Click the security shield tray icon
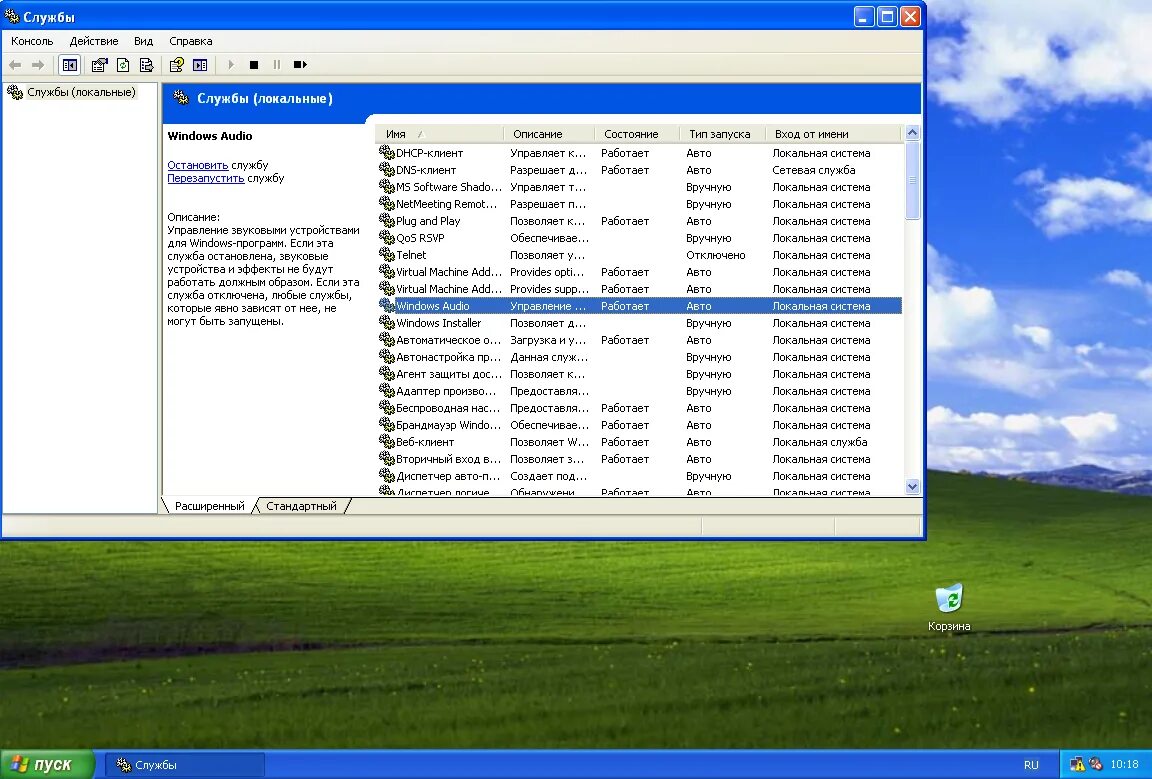 point(1095,764)
